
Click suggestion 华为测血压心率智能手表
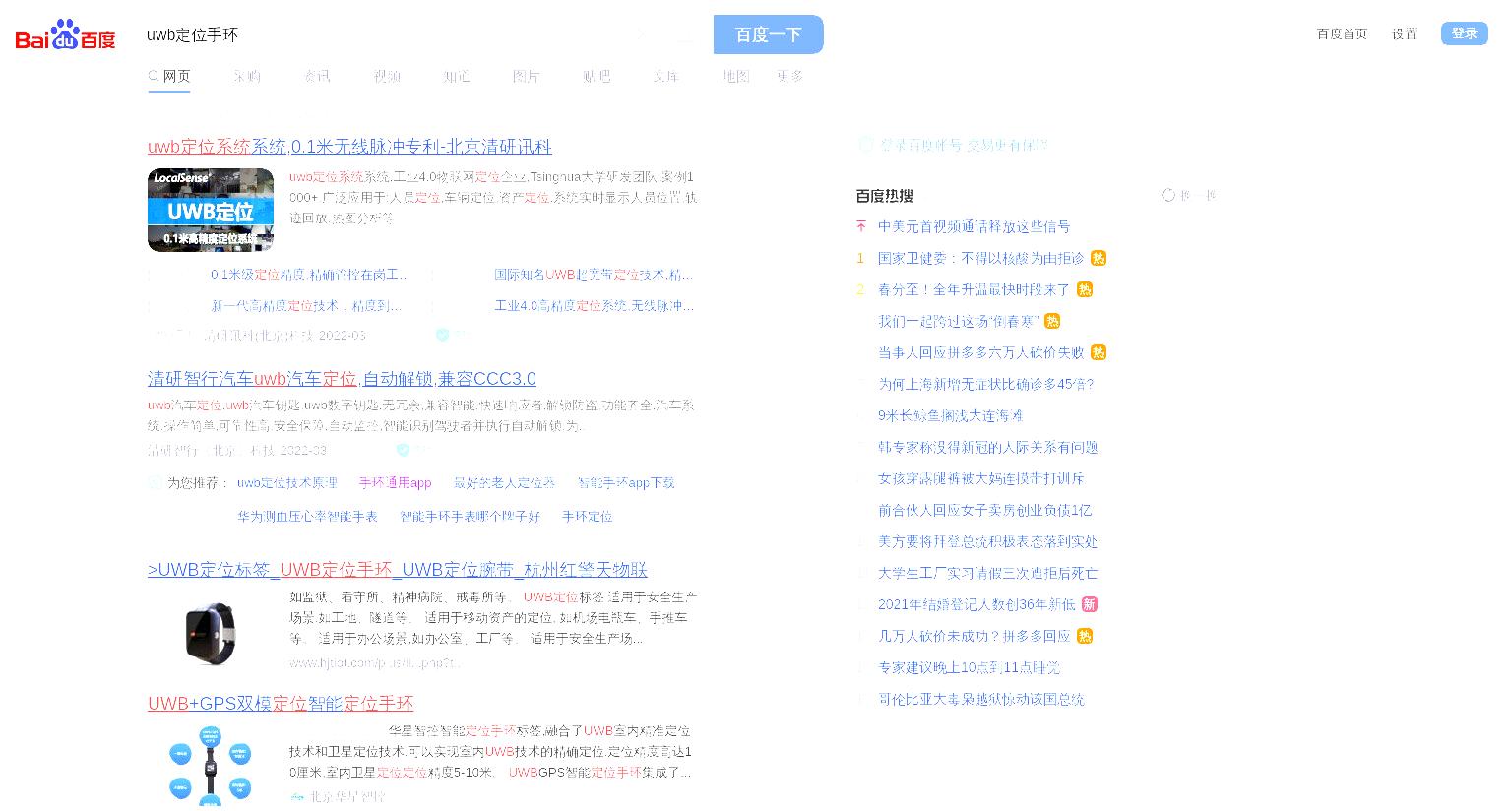307,516
